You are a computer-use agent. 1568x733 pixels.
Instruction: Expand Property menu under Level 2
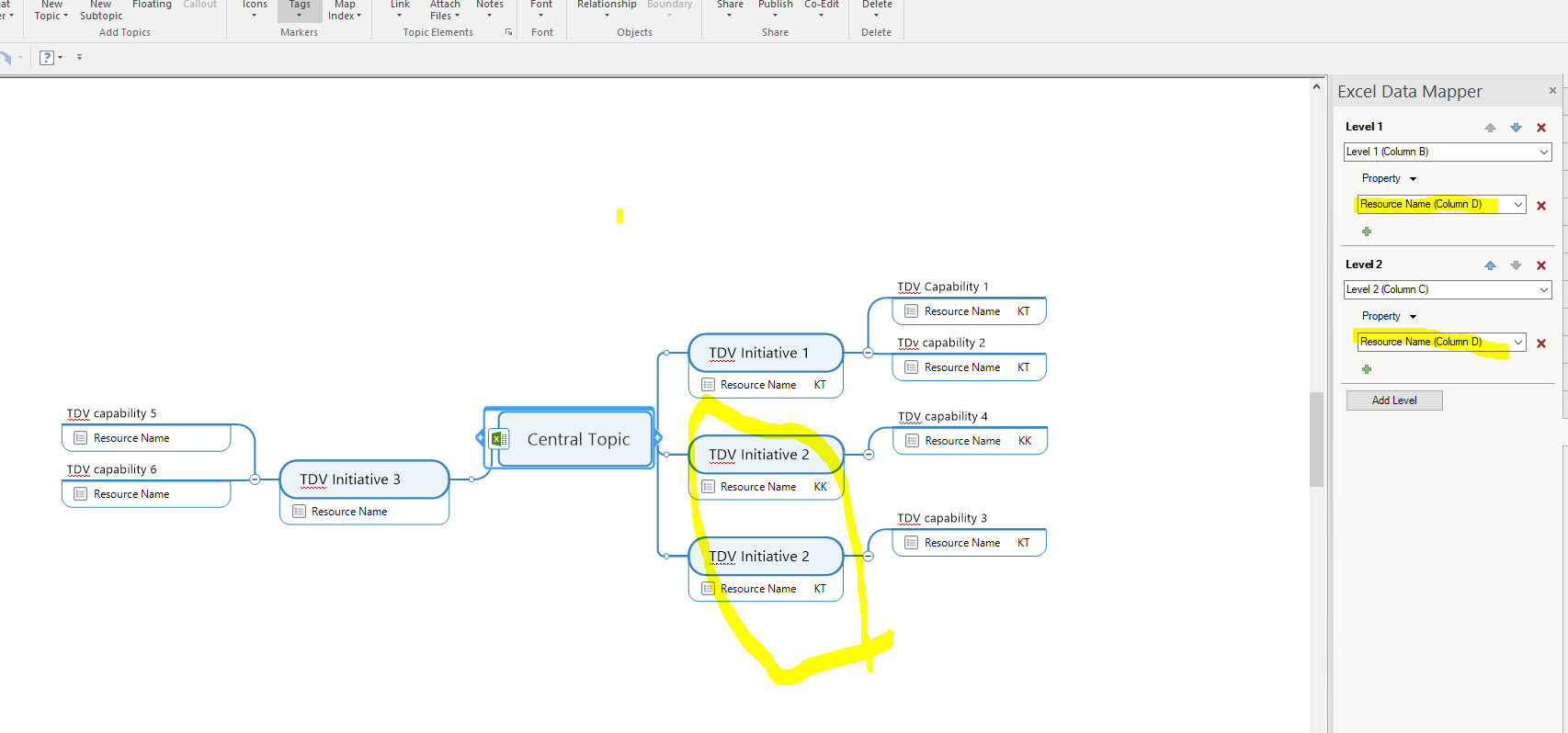[x=1389, y=316]
